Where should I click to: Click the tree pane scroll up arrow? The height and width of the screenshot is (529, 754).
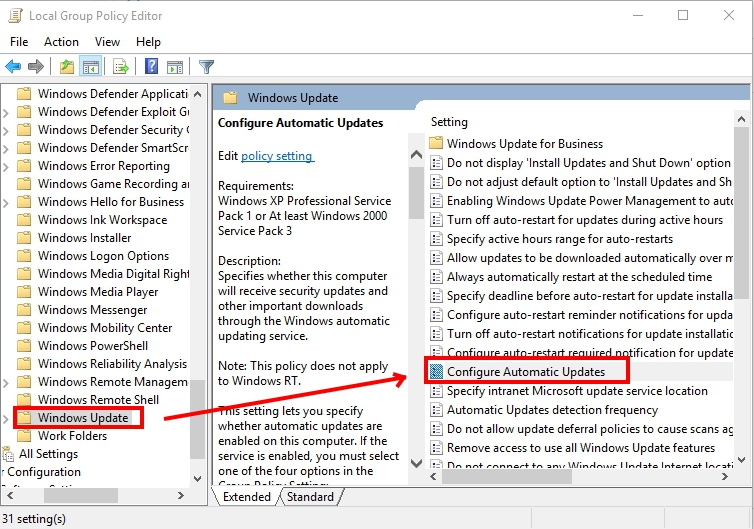[197, 94]
